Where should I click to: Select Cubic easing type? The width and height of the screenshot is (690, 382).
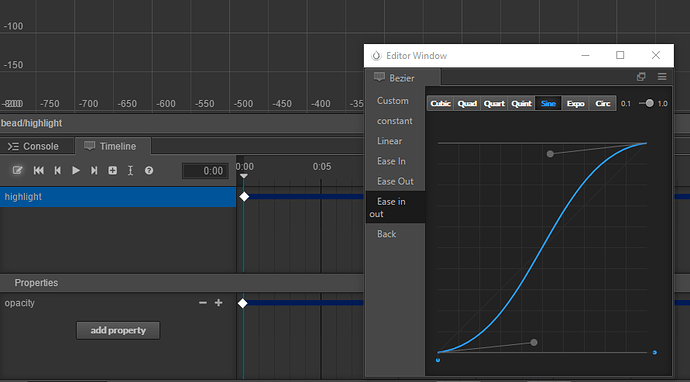(x=440, y=104)
